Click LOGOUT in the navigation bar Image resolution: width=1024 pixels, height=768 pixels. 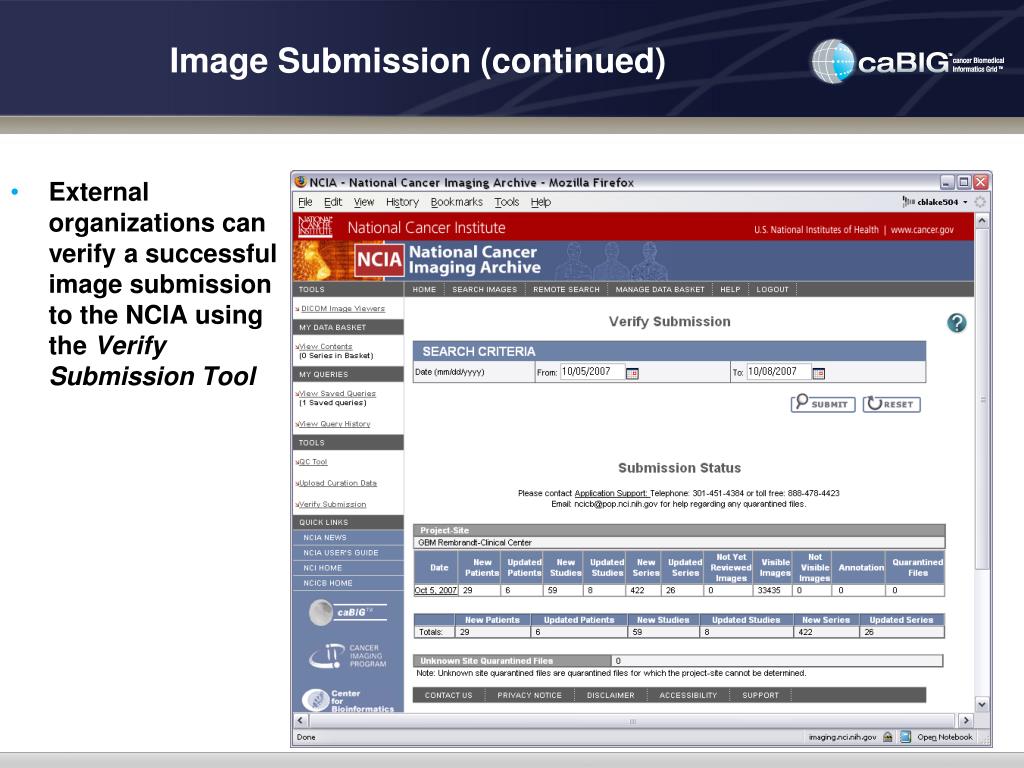pos(773,289)
